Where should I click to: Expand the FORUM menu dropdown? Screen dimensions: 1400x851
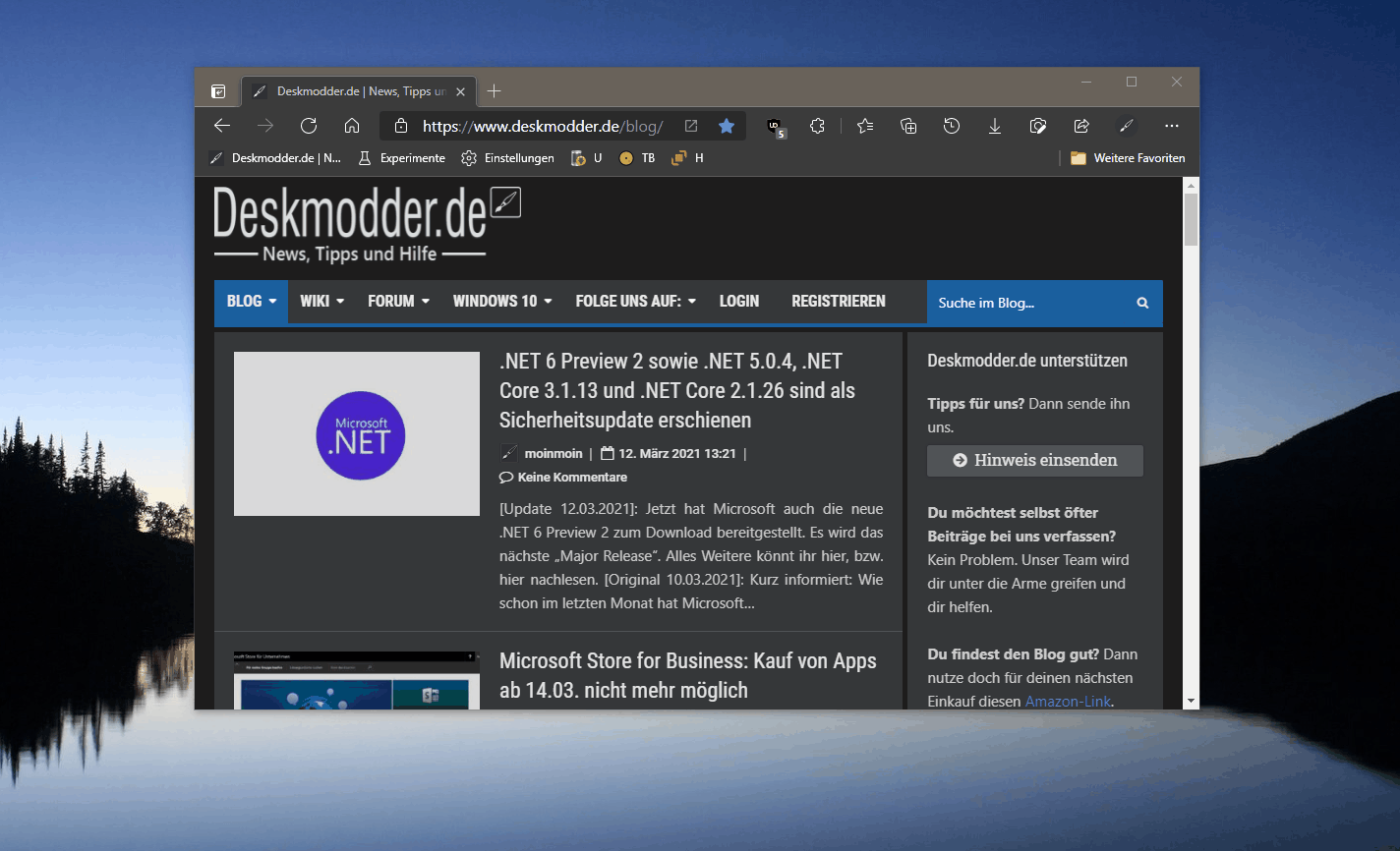tap(398, 302)
